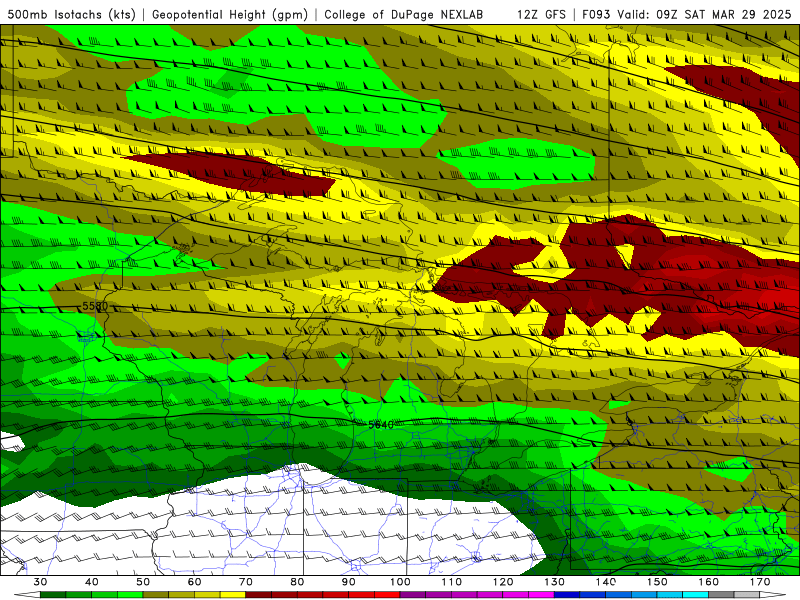Click the dark red 70–75 kt legend swatch
The width and height of the screenshot is (800, 600).
[x=259, y=595]
